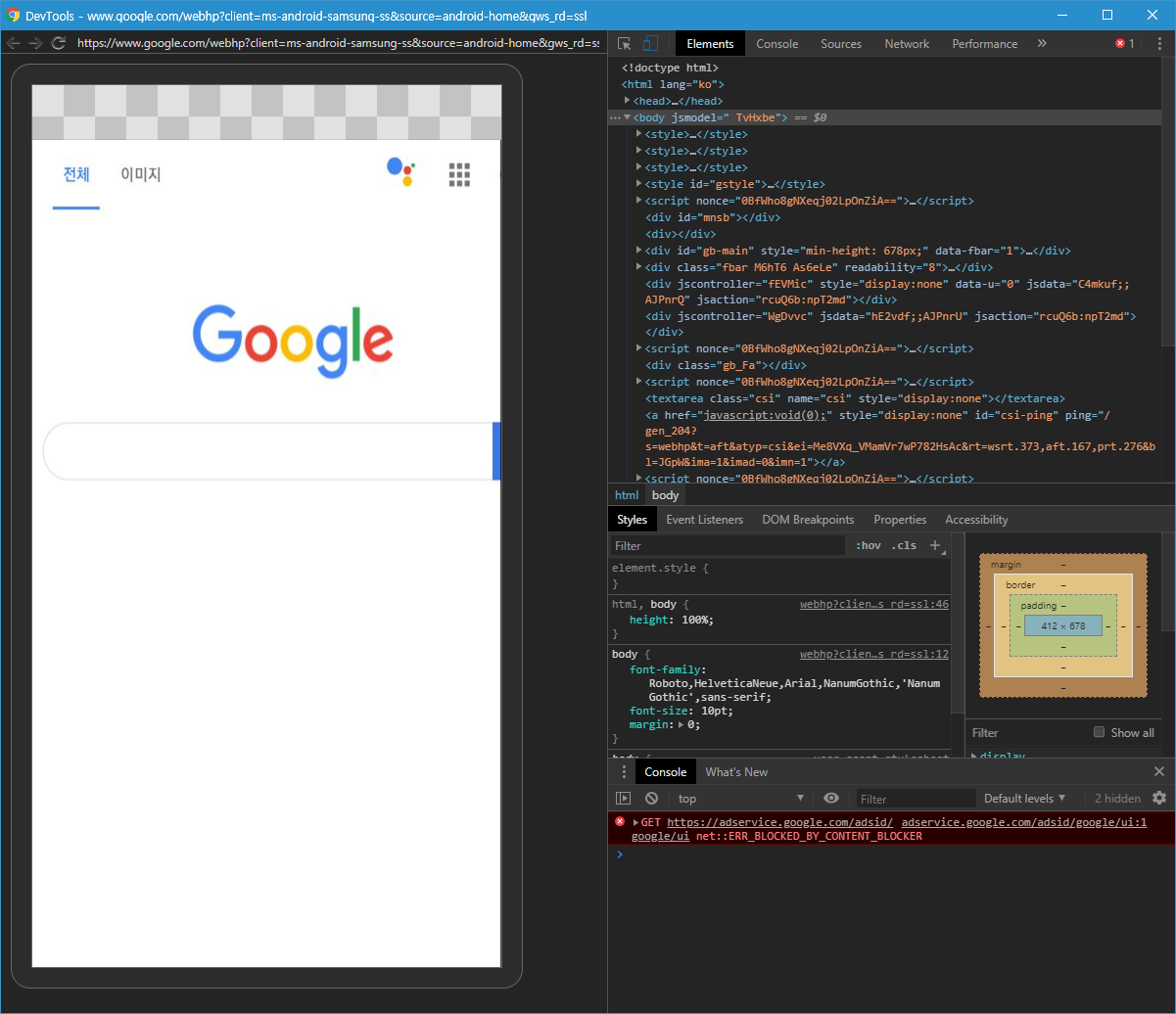This screenshot has height=1014, width=1176.
Task: Click the forward navigation arrow
Action: (x=36, y=43)
